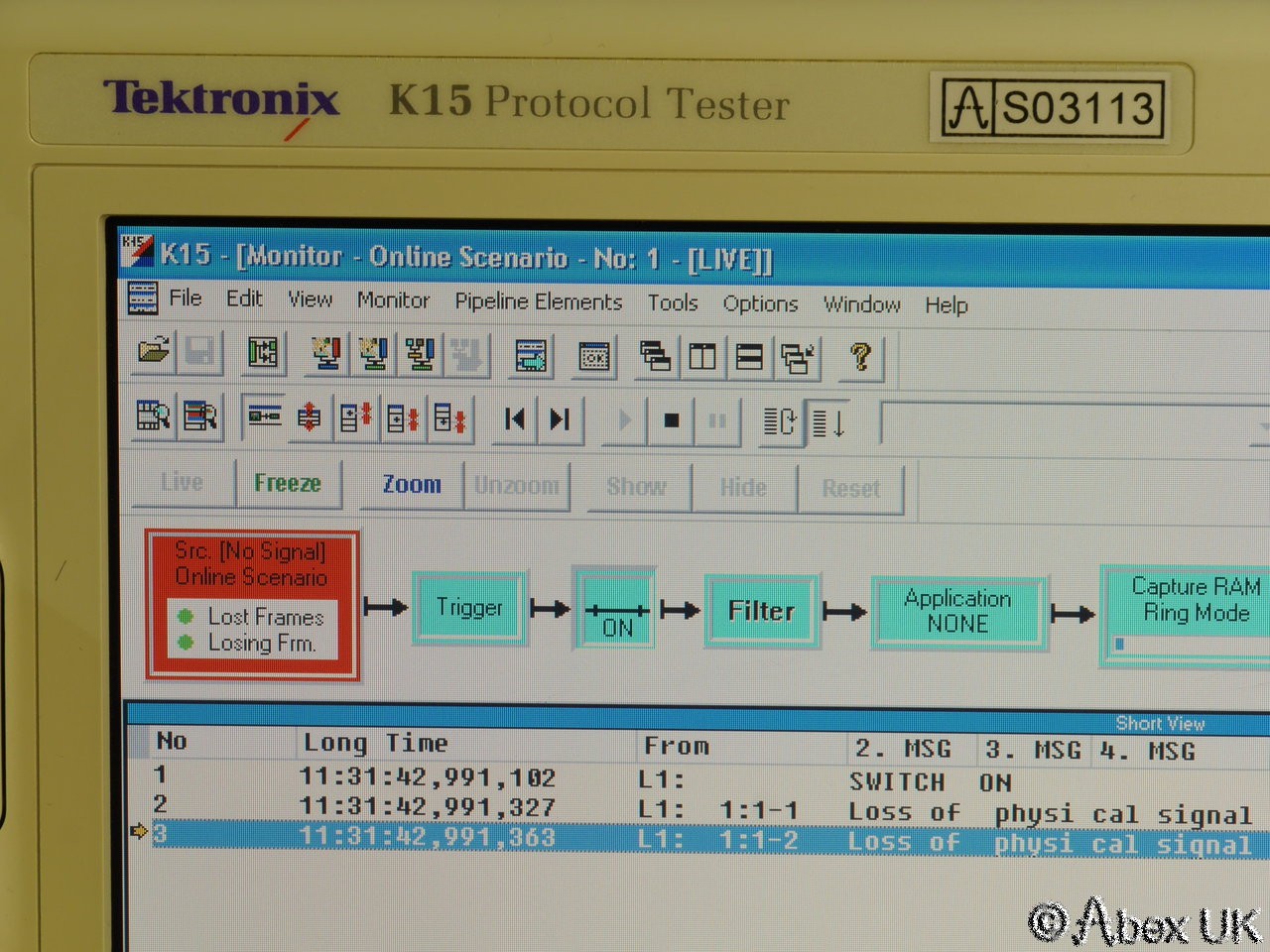Toggle the ON switch pipeline element
The width and height of the screenshot is (1270, 952).
(616, 609)
